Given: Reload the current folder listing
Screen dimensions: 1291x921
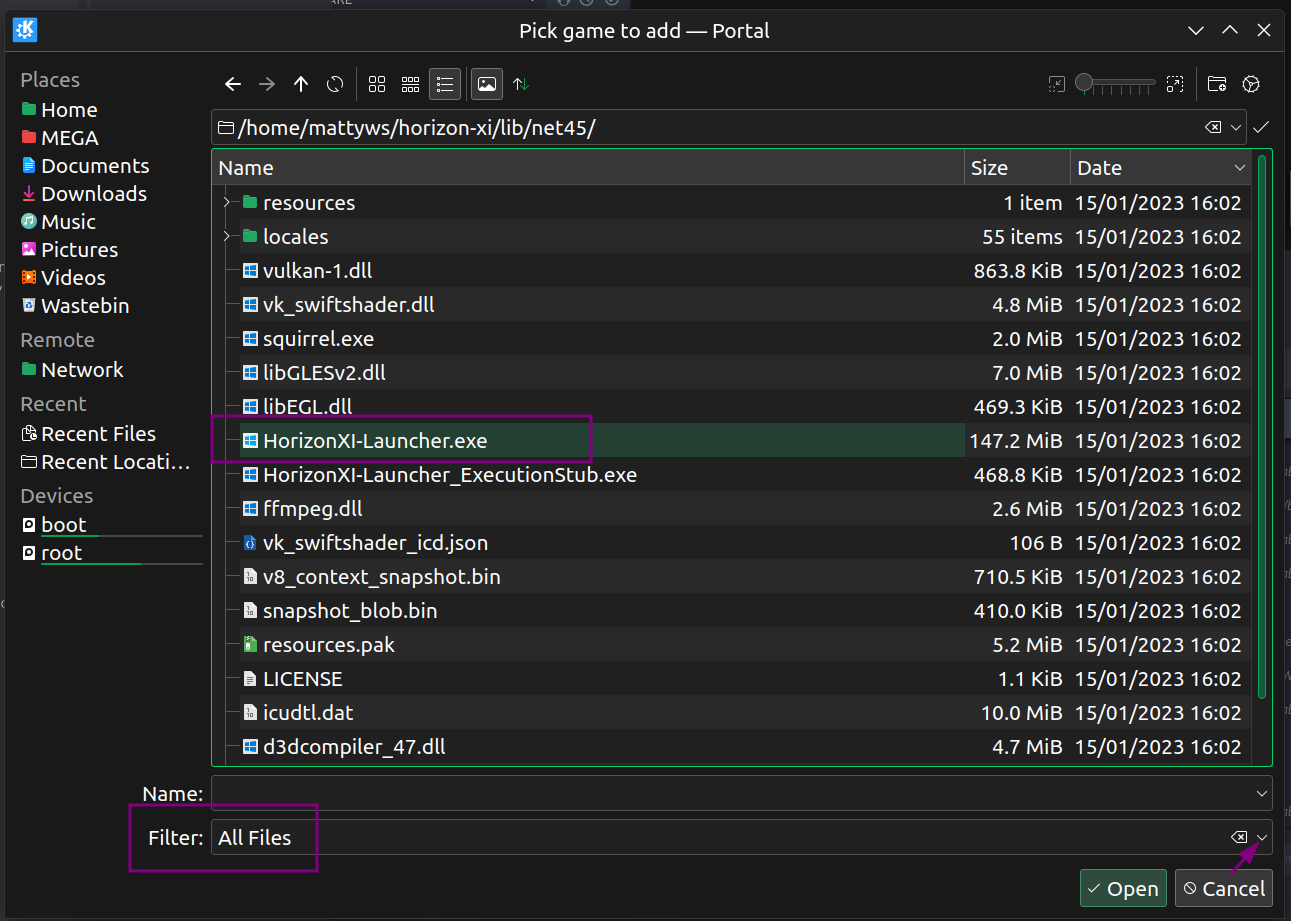Looking at the screenshot, I should click(x=335, y=84).
